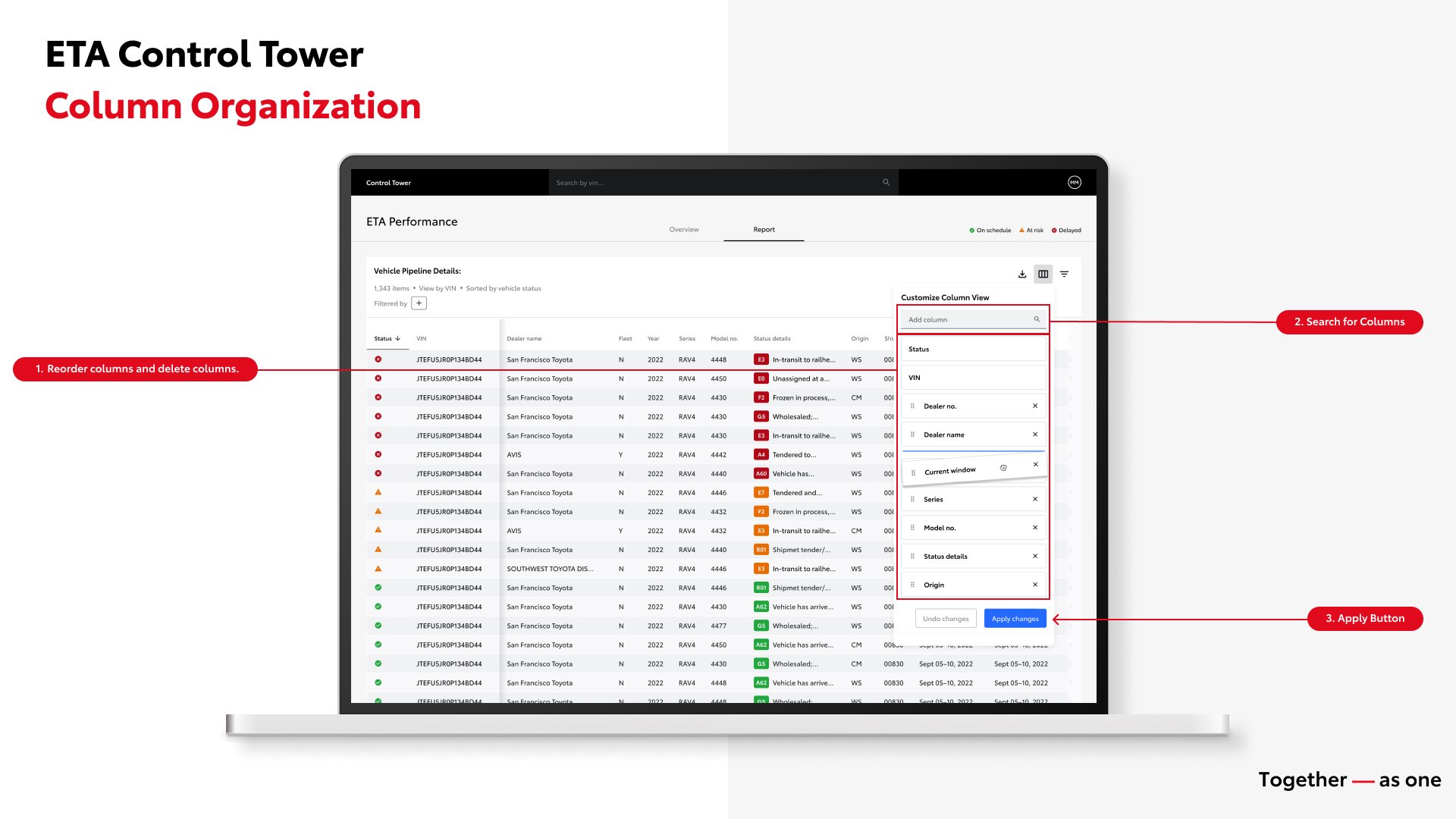Remove the Status details column
The height and width of the screenshot is (819, 1456).
(x=1035, y=556)
